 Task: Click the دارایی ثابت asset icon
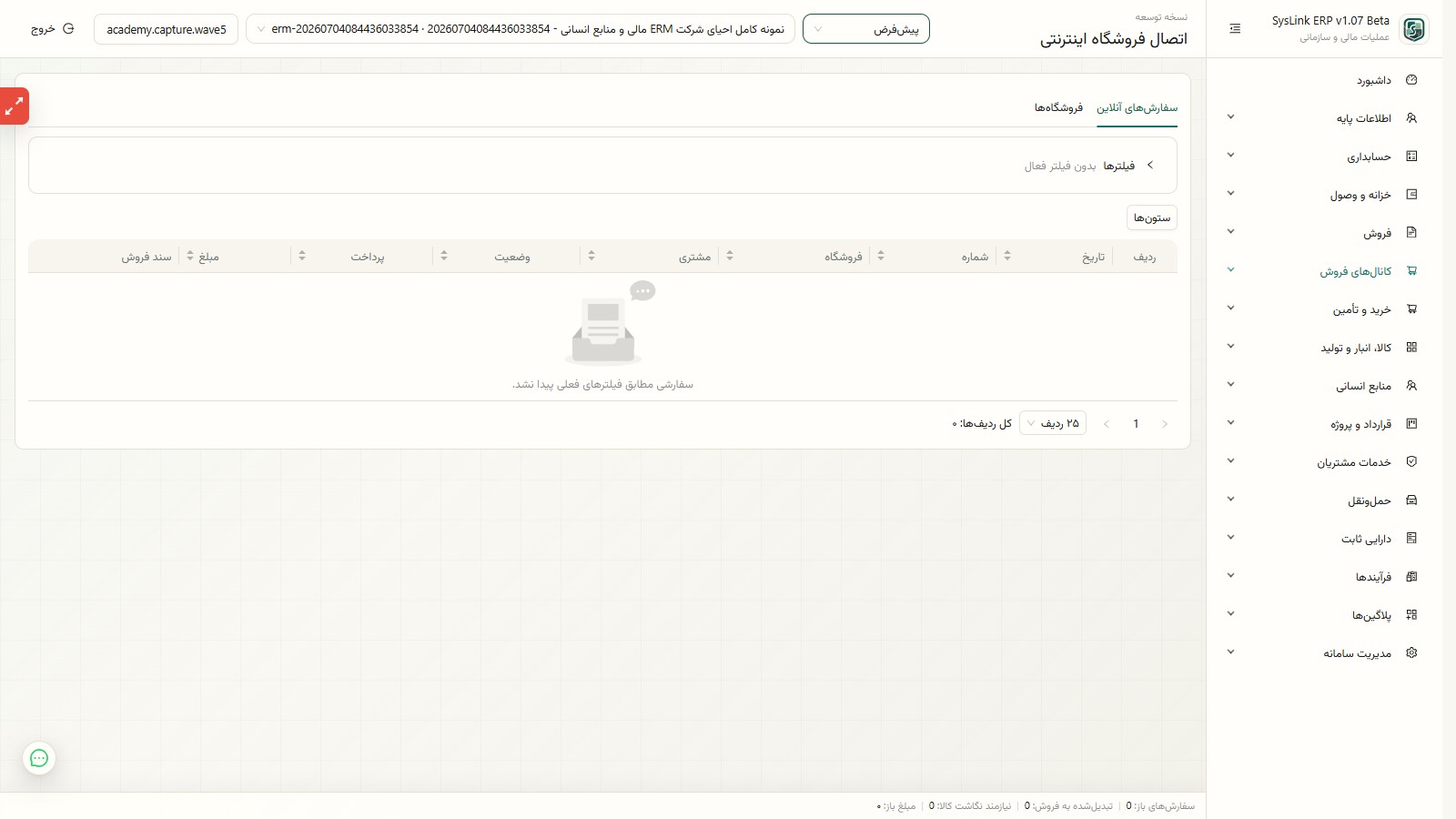coord(1411,539)
